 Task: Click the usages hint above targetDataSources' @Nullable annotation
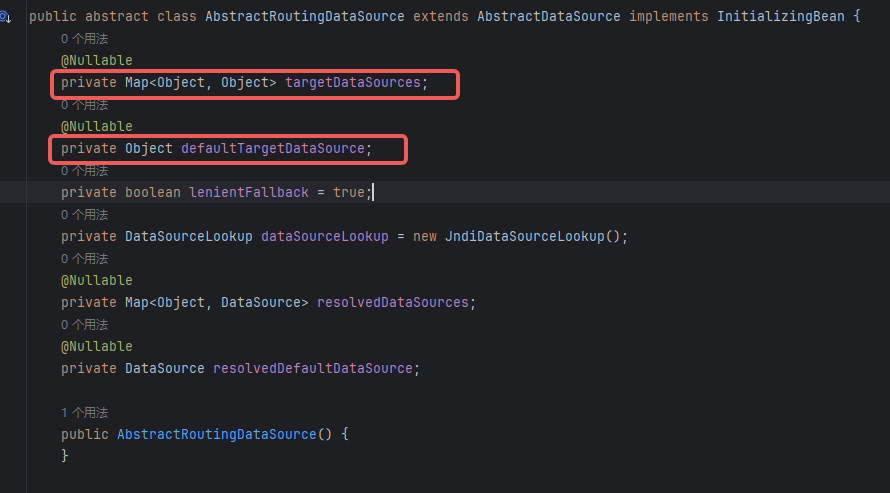pyautogui.click(x=84, y=38)
